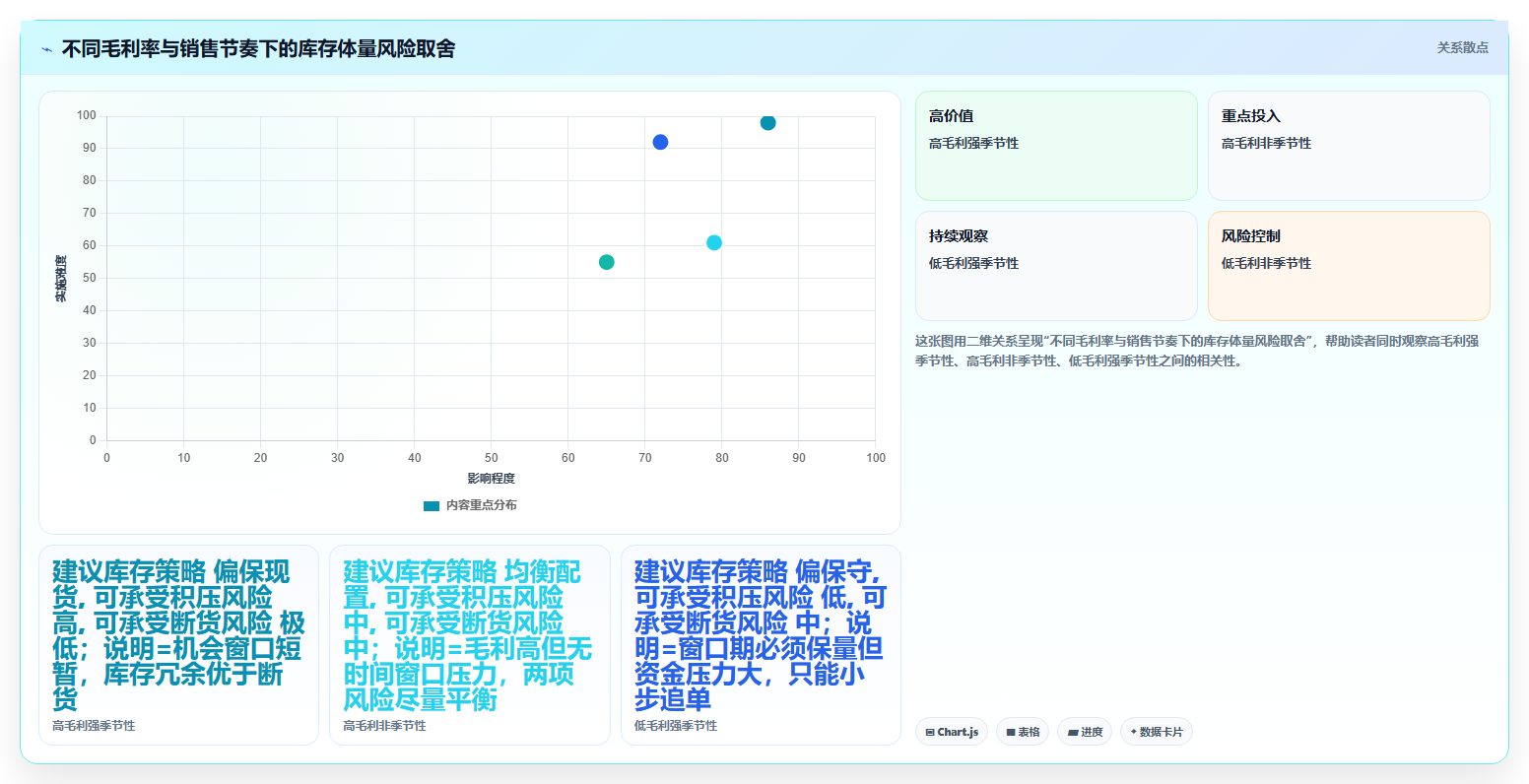1529x784 pixels.
Task: Click 高毛利强季节性 label under first strategy card
Action: pos(94,726)
